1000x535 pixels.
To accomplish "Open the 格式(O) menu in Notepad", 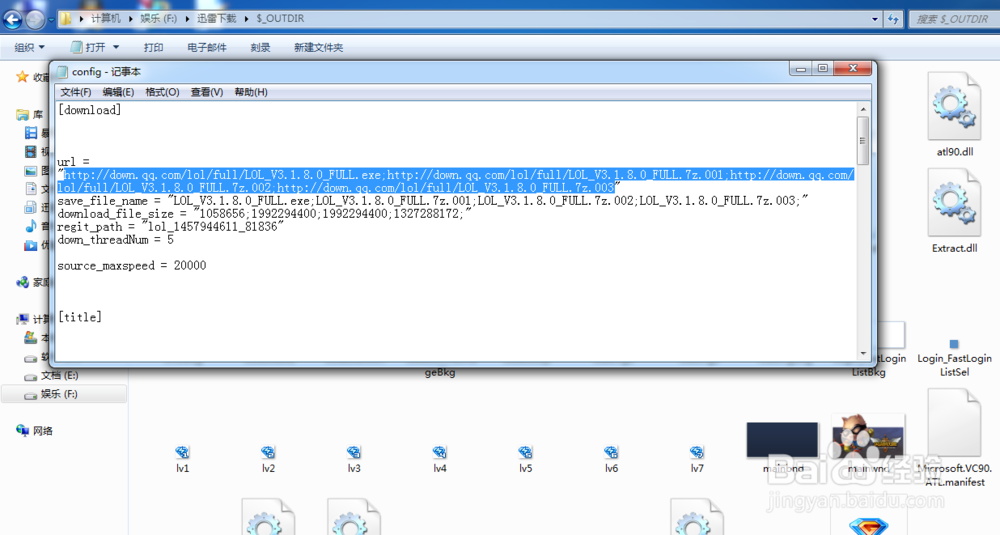I will click(x=162, y=92).
